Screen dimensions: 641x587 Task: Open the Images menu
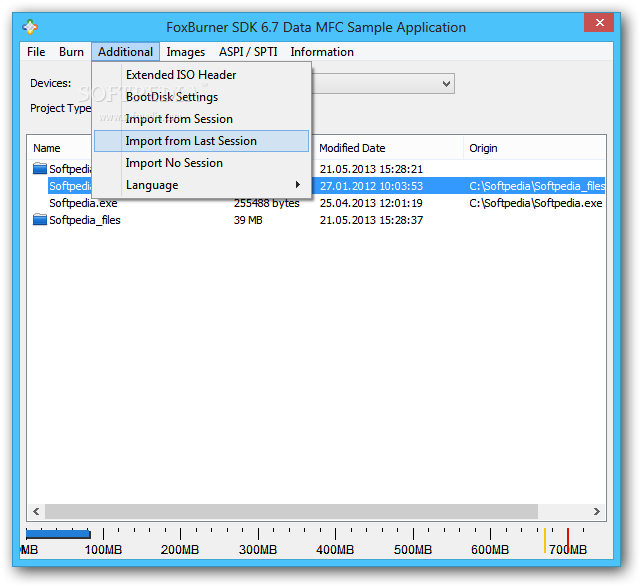click(186, 52)
